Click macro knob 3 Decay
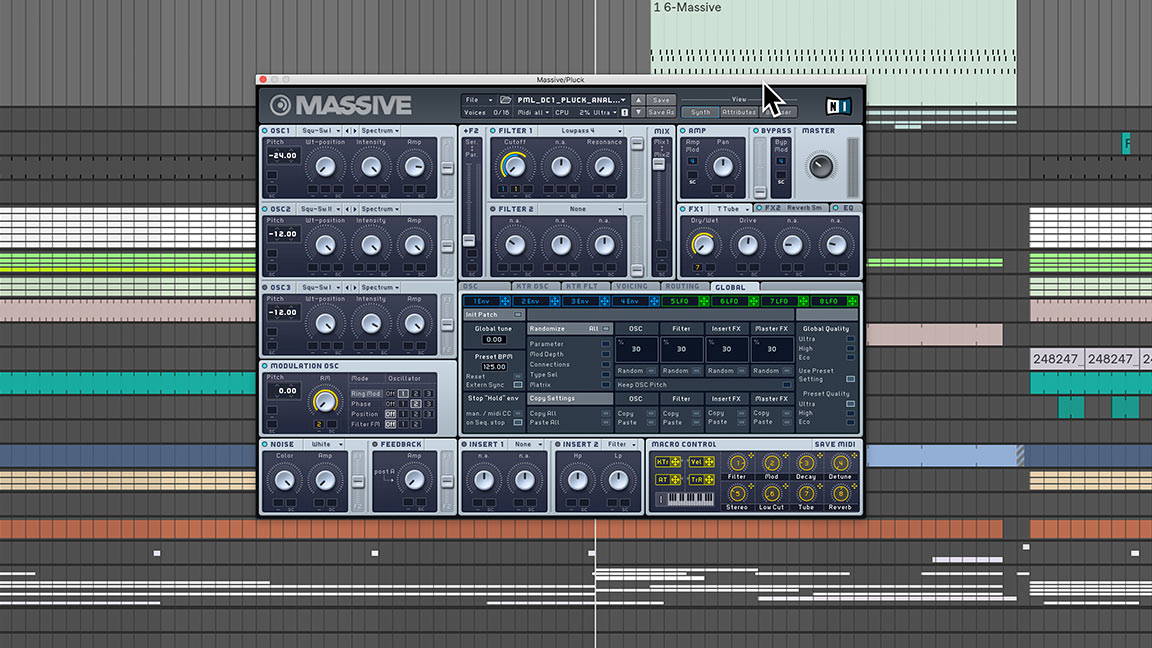Screen dimensions: 1152x648 pyautogui.click(x=806, y=463)
